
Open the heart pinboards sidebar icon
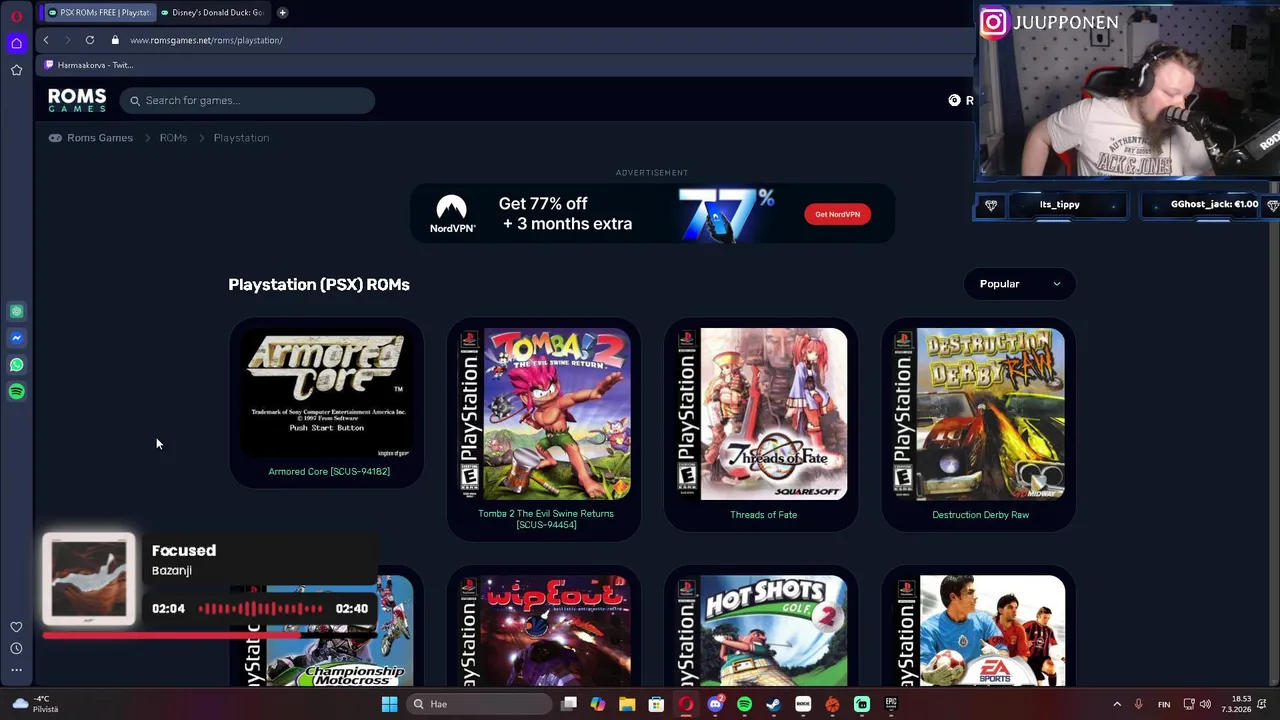click(x=16, y=627)
